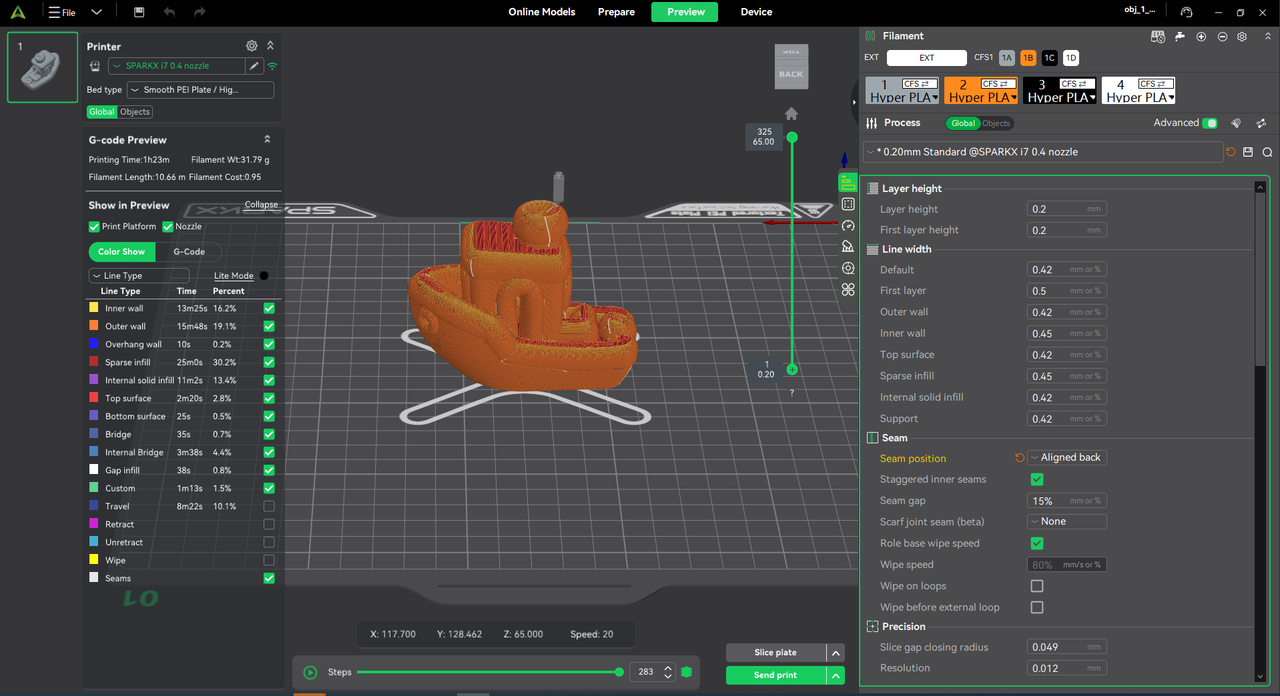Screen dimensions: 1280x696
Task: Add a filament with the plus icon
Action: tap(1201, 36)
